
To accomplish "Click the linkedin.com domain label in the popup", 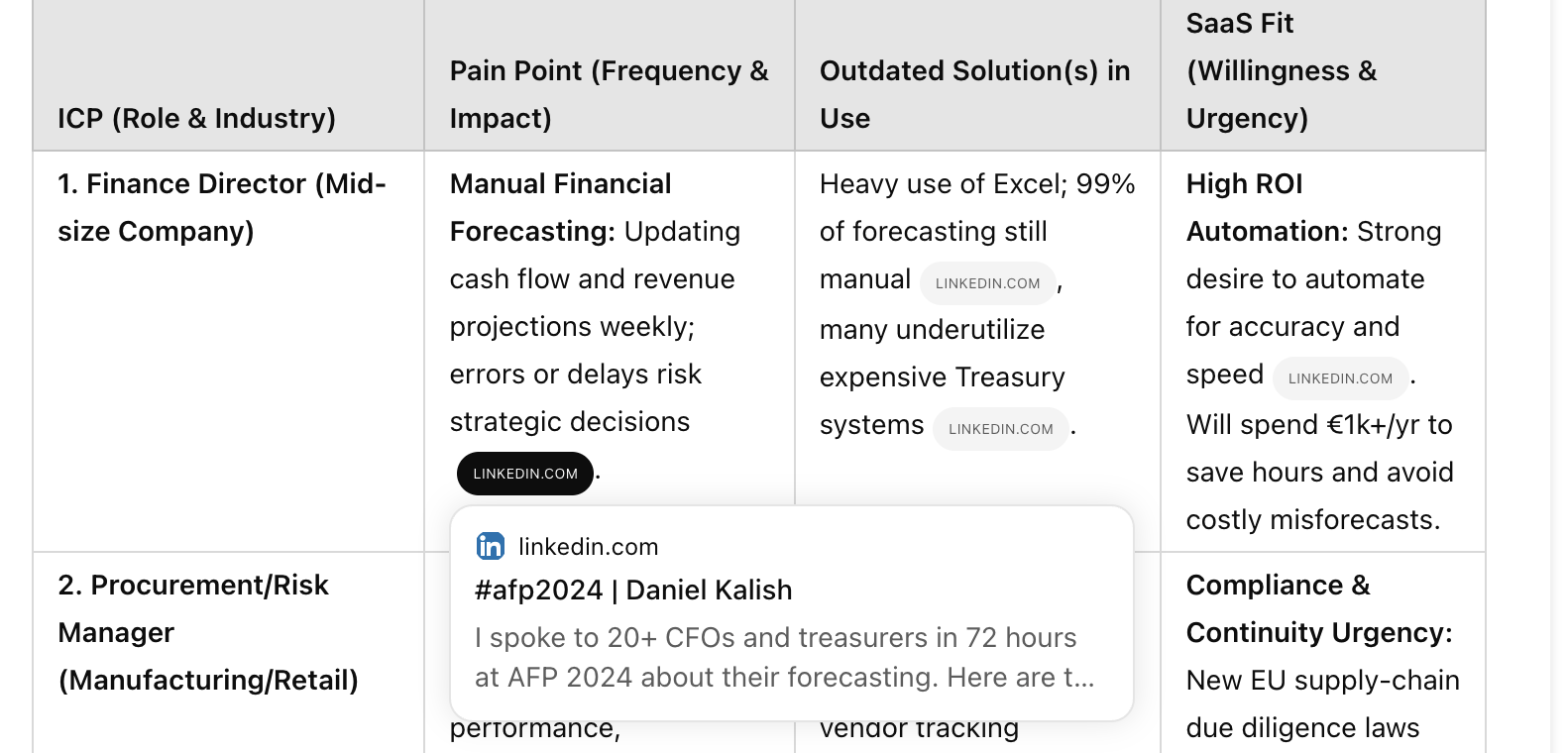I will (x=589, y=547).
